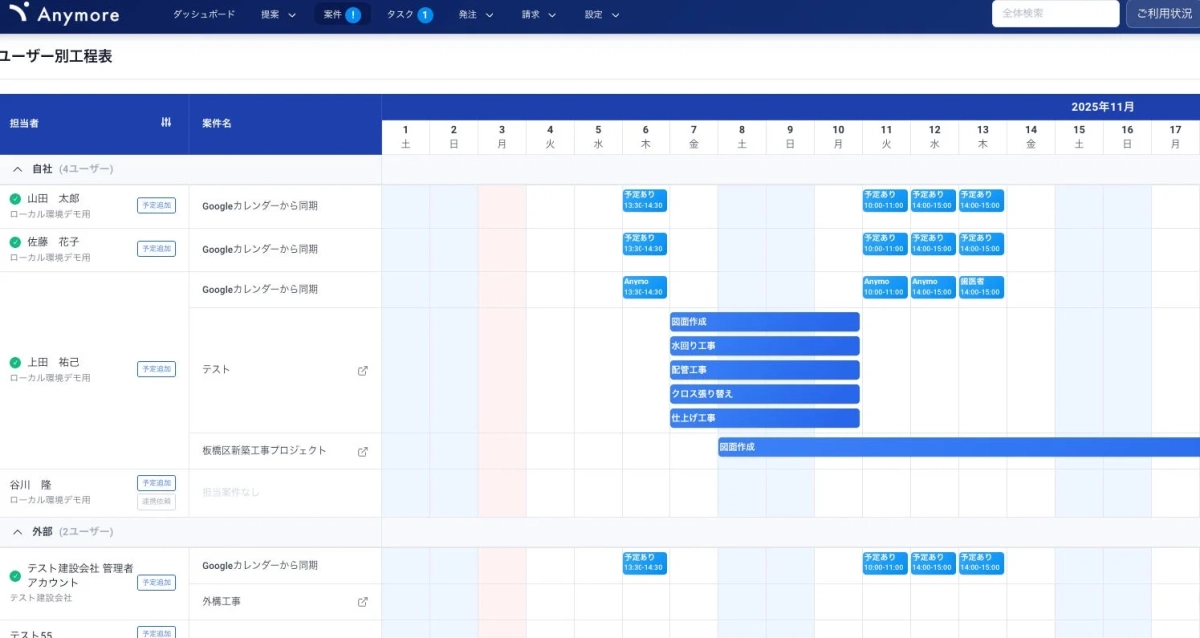Open external link icon for 板橋区新築工事プロジェクト
The height and width of the screenshot is (638, 1200).
(x=363, y=451)
